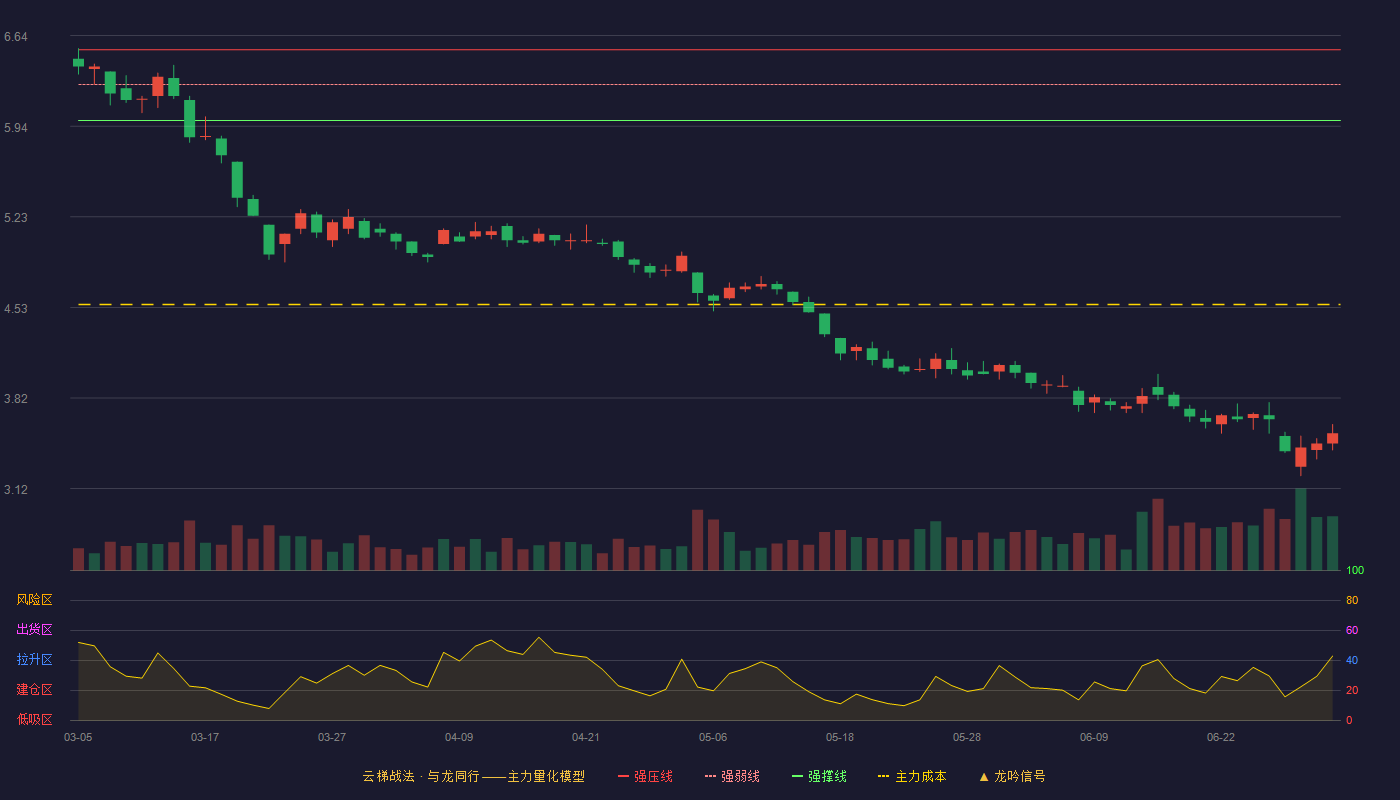The image size is (1400, 800).
Task: Click the yellow dashed 主力成本 line on chart
Action: (x=709, y=304)
